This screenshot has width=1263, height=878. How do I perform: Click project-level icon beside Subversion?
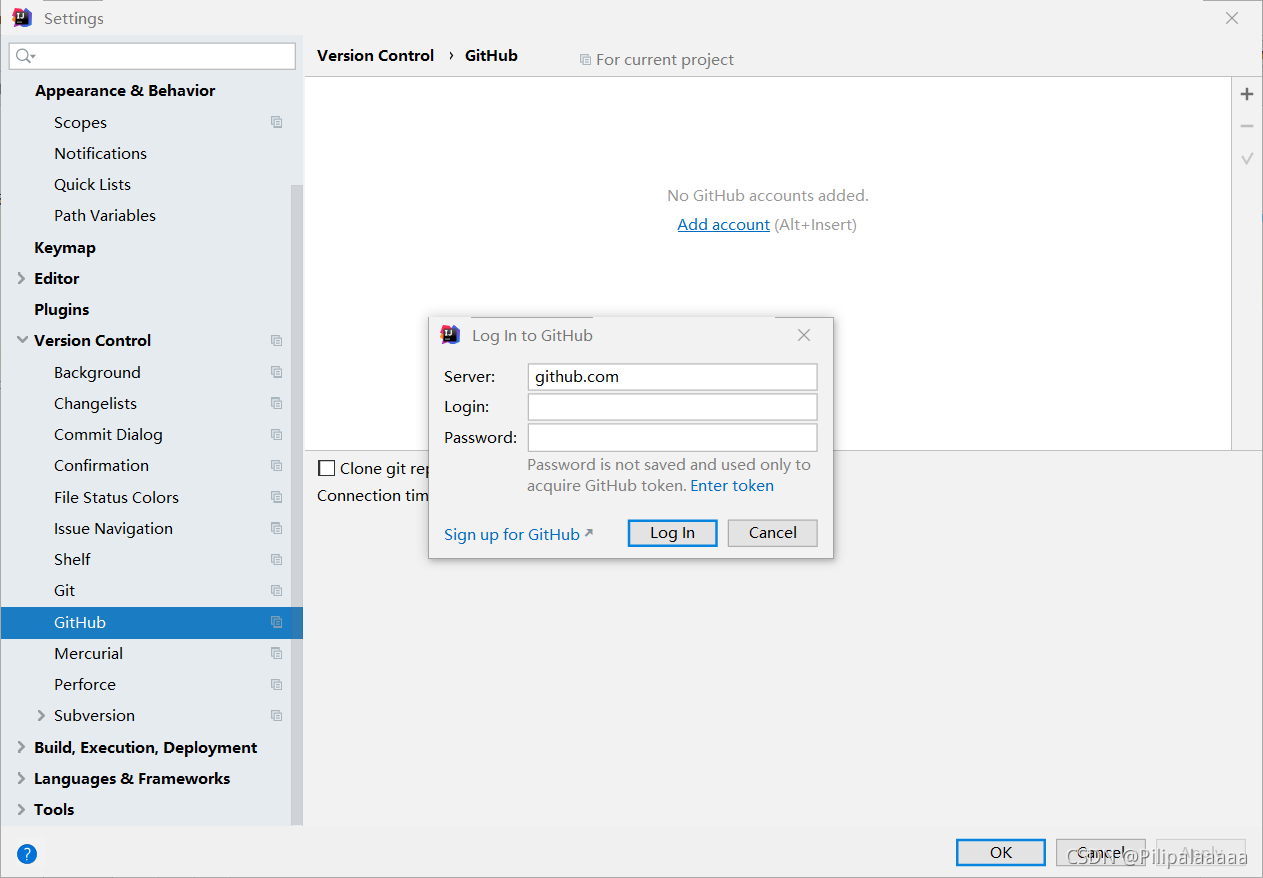point(277,715)
